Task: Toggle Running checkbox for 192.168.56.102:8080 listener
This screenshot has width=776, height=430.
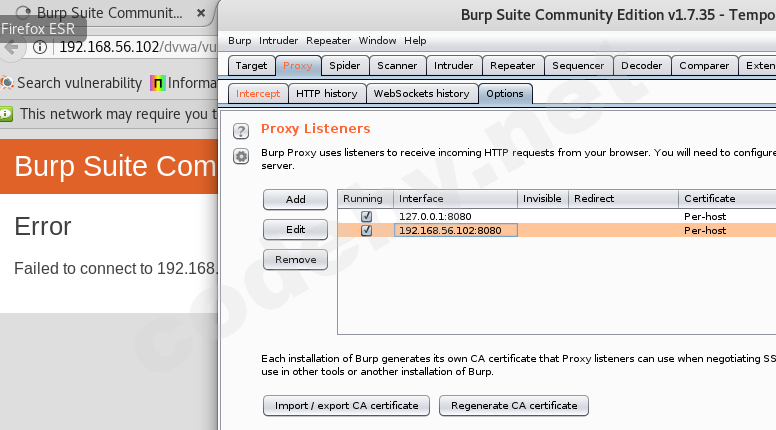Action: [x=366, y=230]
